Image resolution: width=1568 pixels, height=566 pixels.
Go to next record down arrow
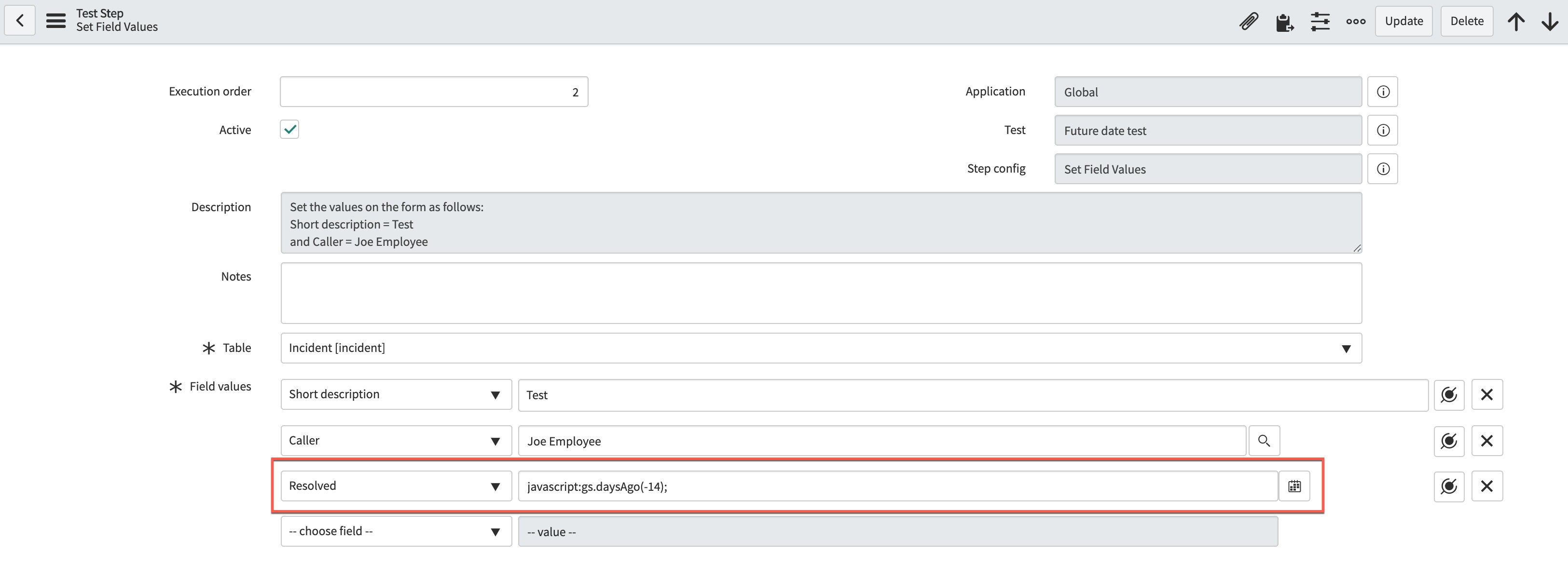pyautogui.click(x=1550, y=21)
